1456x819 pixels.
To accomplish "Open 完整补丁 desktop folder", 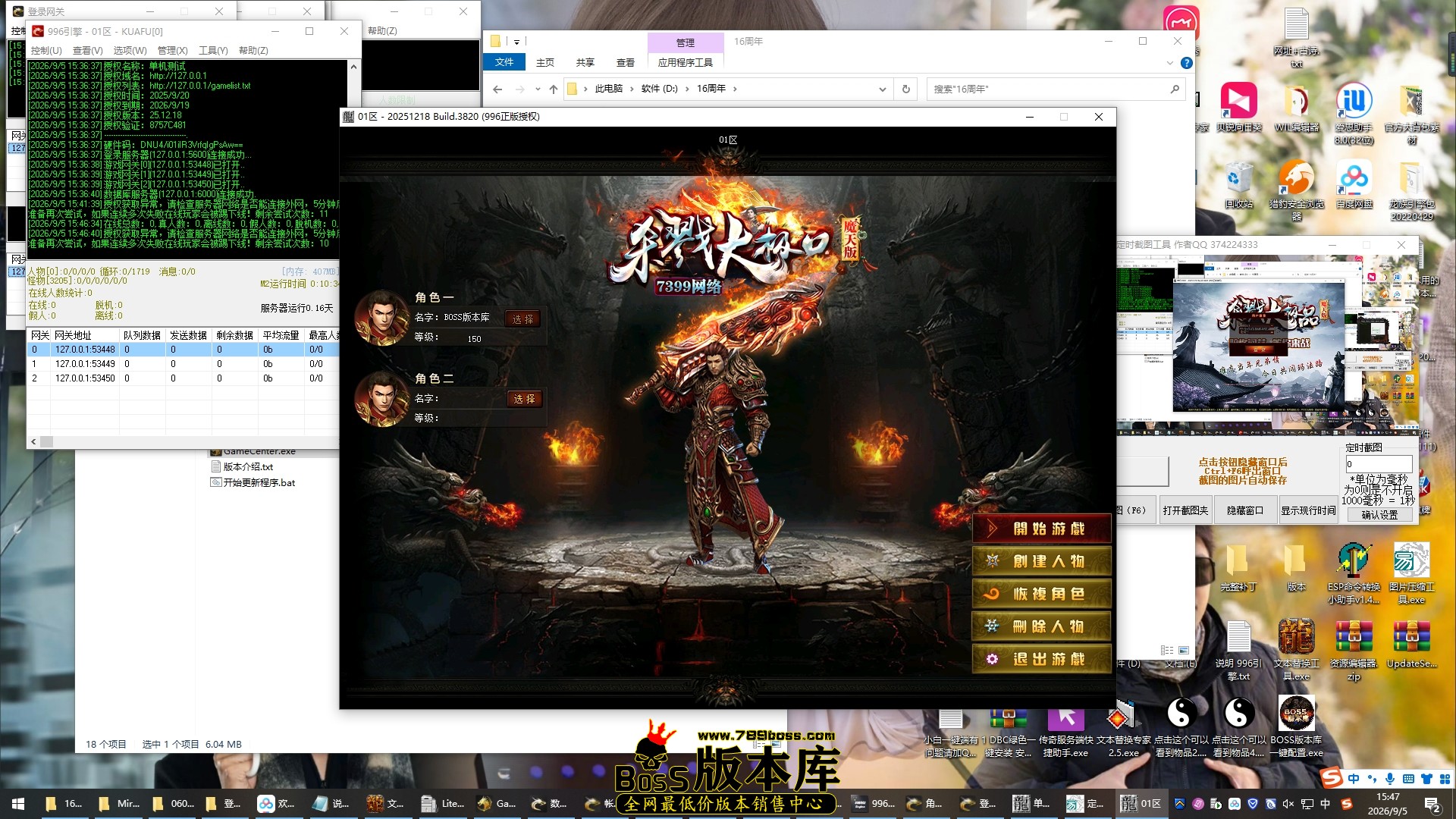I will [1239, 568].
